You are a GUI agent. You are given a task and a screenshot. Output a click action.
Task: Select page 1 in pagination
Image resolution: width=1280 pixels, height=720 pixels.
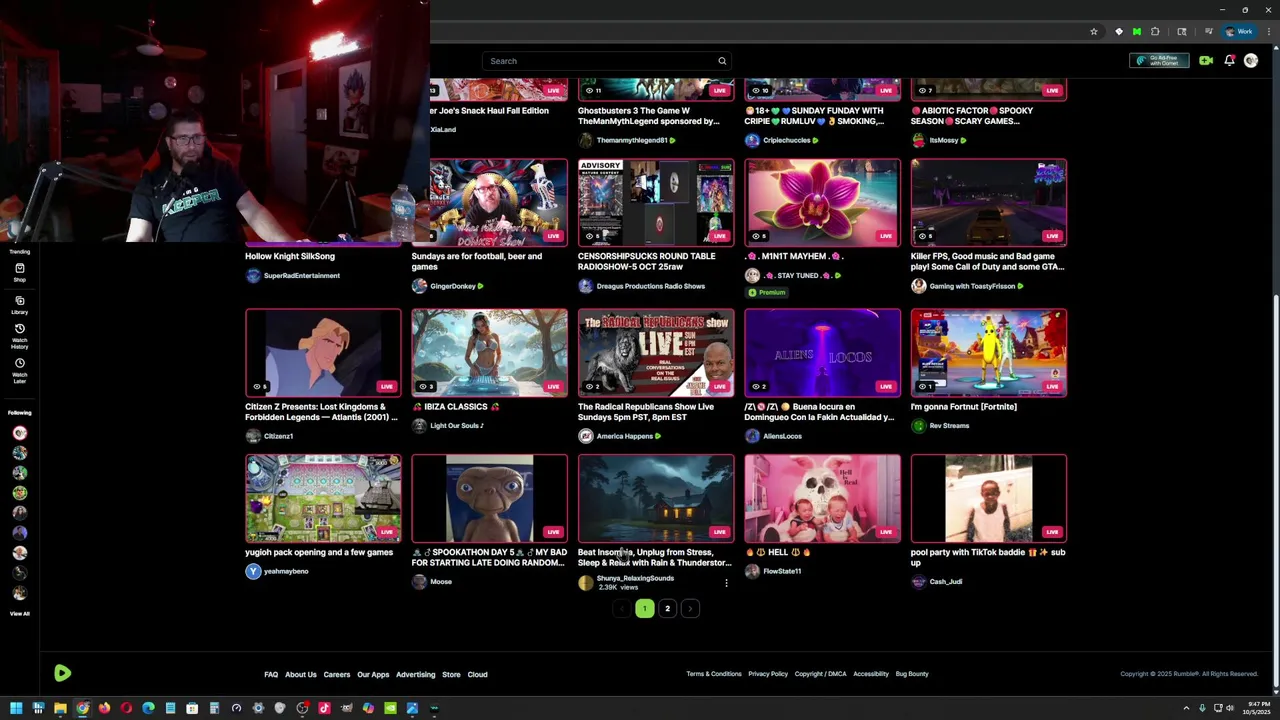[x=644, y=608]
